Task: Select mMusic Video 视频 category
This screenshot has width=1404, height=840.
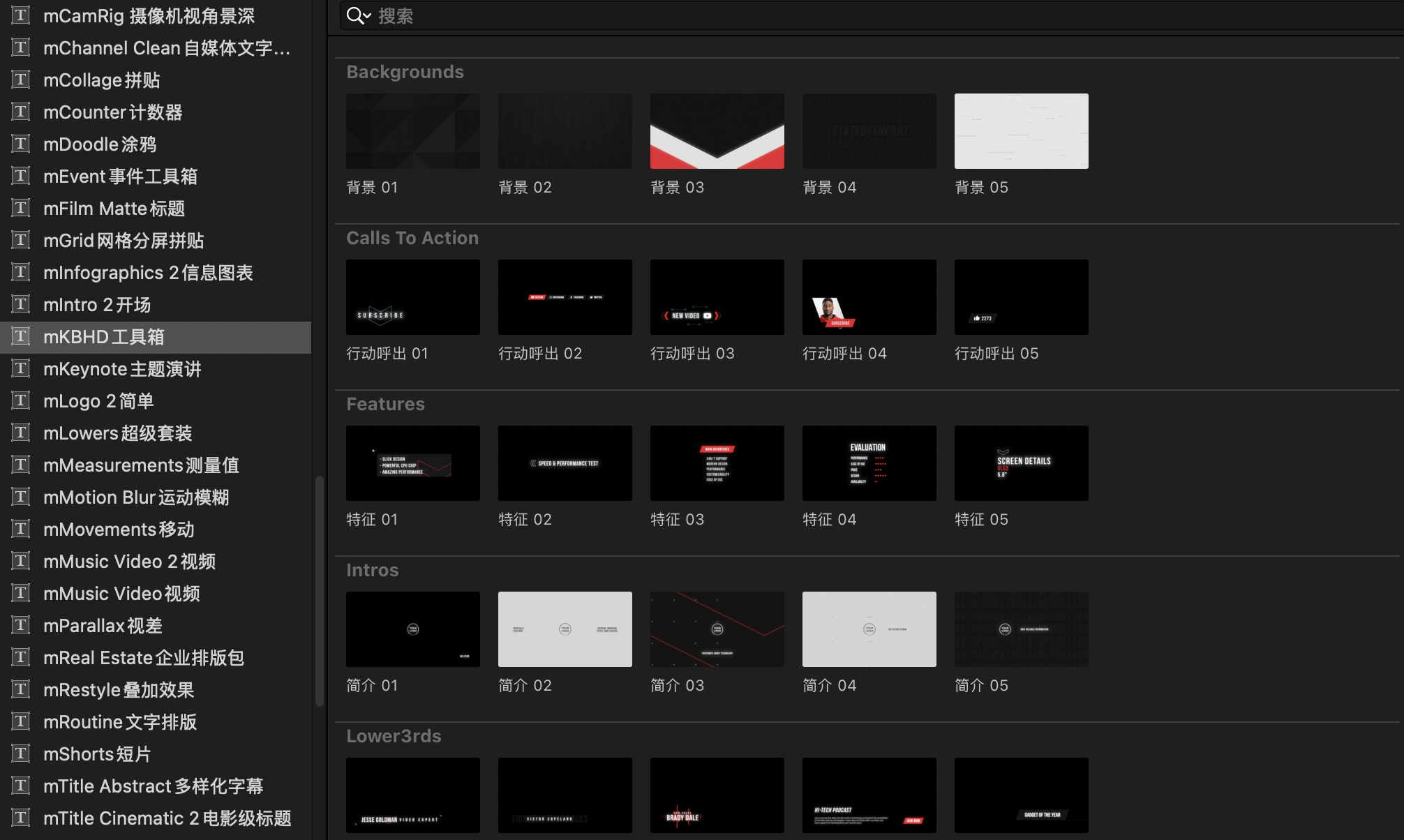Action: [x=156, y=593]
